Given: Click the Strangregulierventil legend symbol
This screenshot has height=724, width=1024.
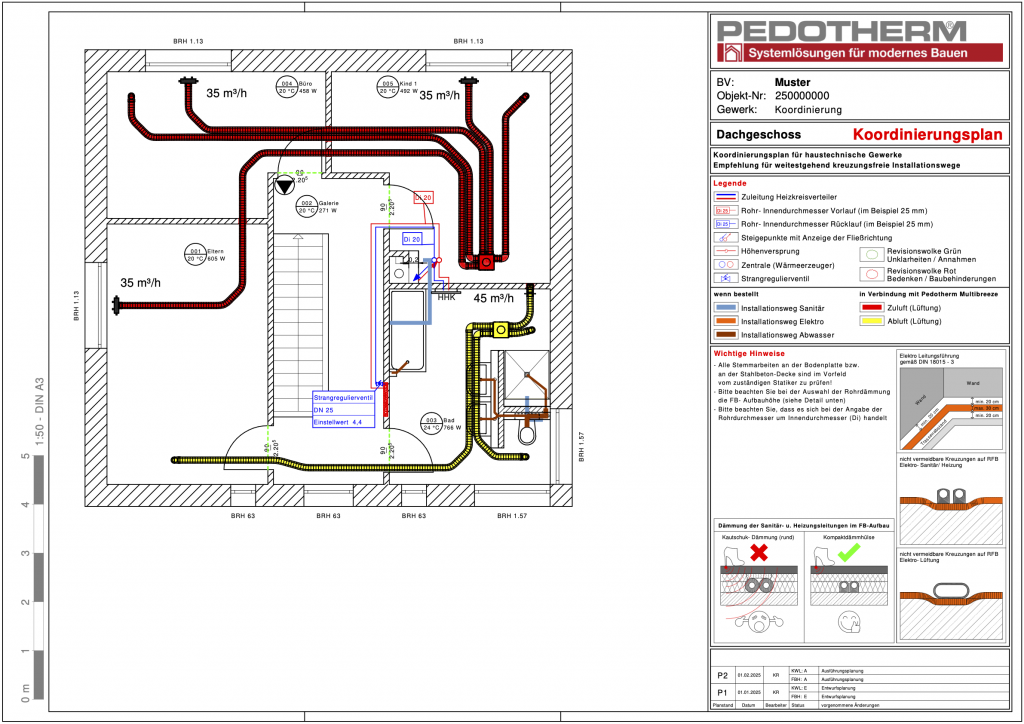Looking at the screenshot, I should 726,278.
